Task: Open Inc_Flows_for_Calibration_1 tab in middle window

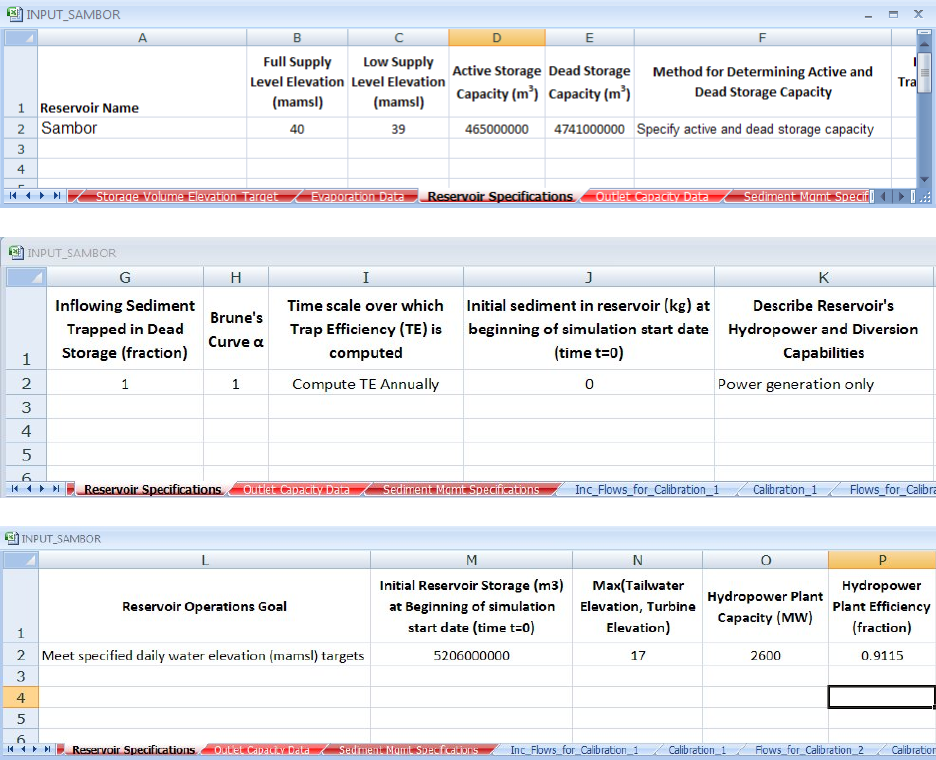Action: 646,490
